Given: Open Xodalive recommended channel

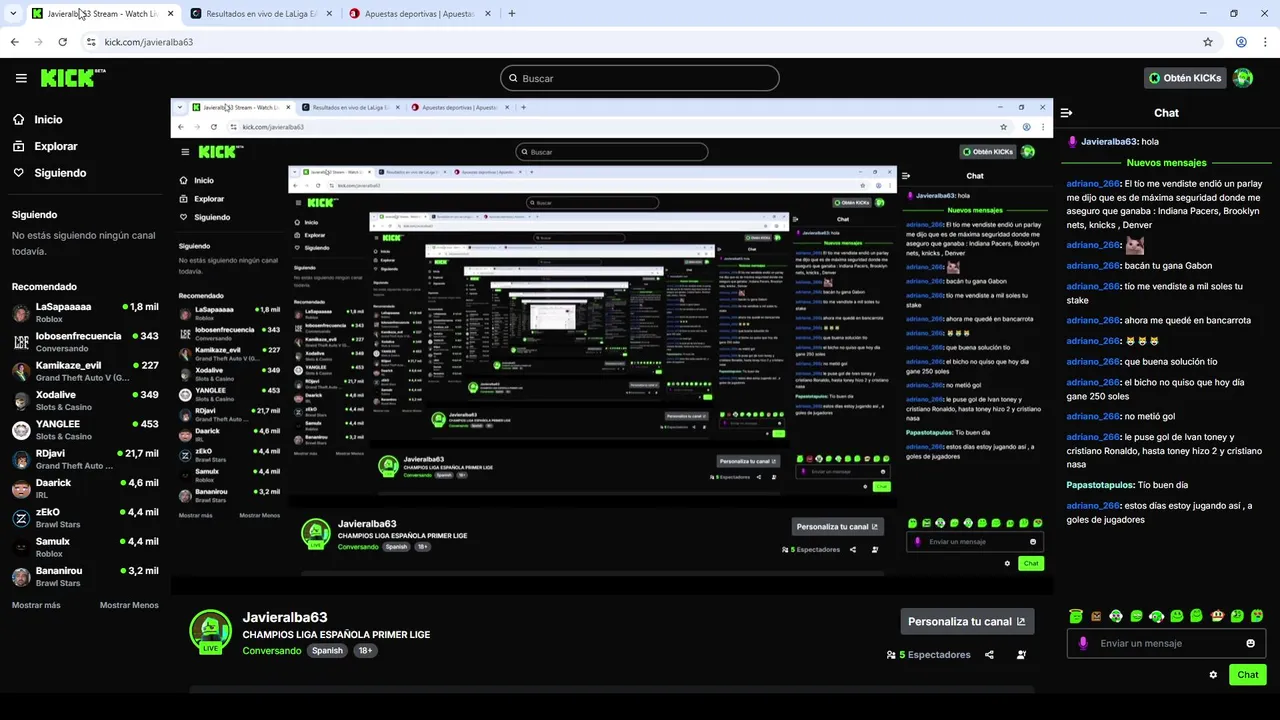Looking at the screenshot, I should [85, 400].
